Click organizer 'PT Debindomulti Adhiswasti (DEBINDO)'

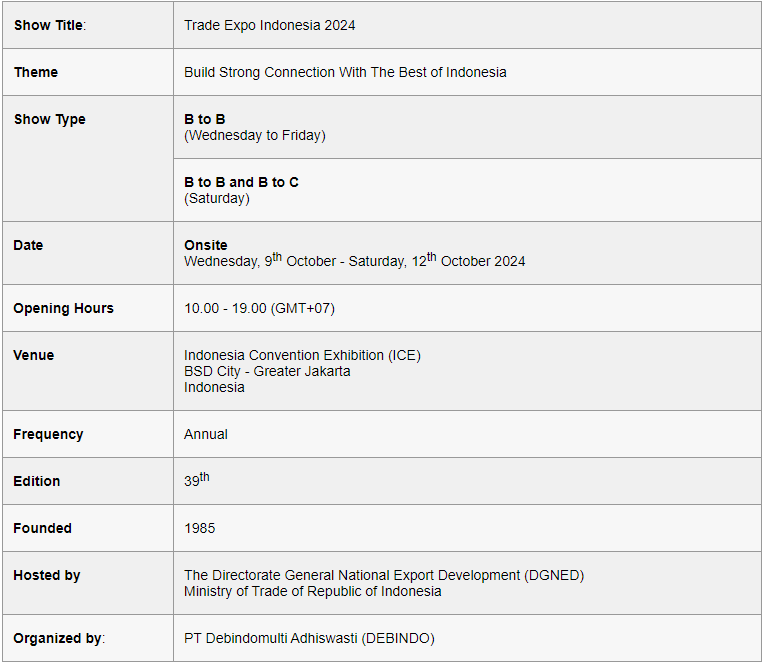309,639
